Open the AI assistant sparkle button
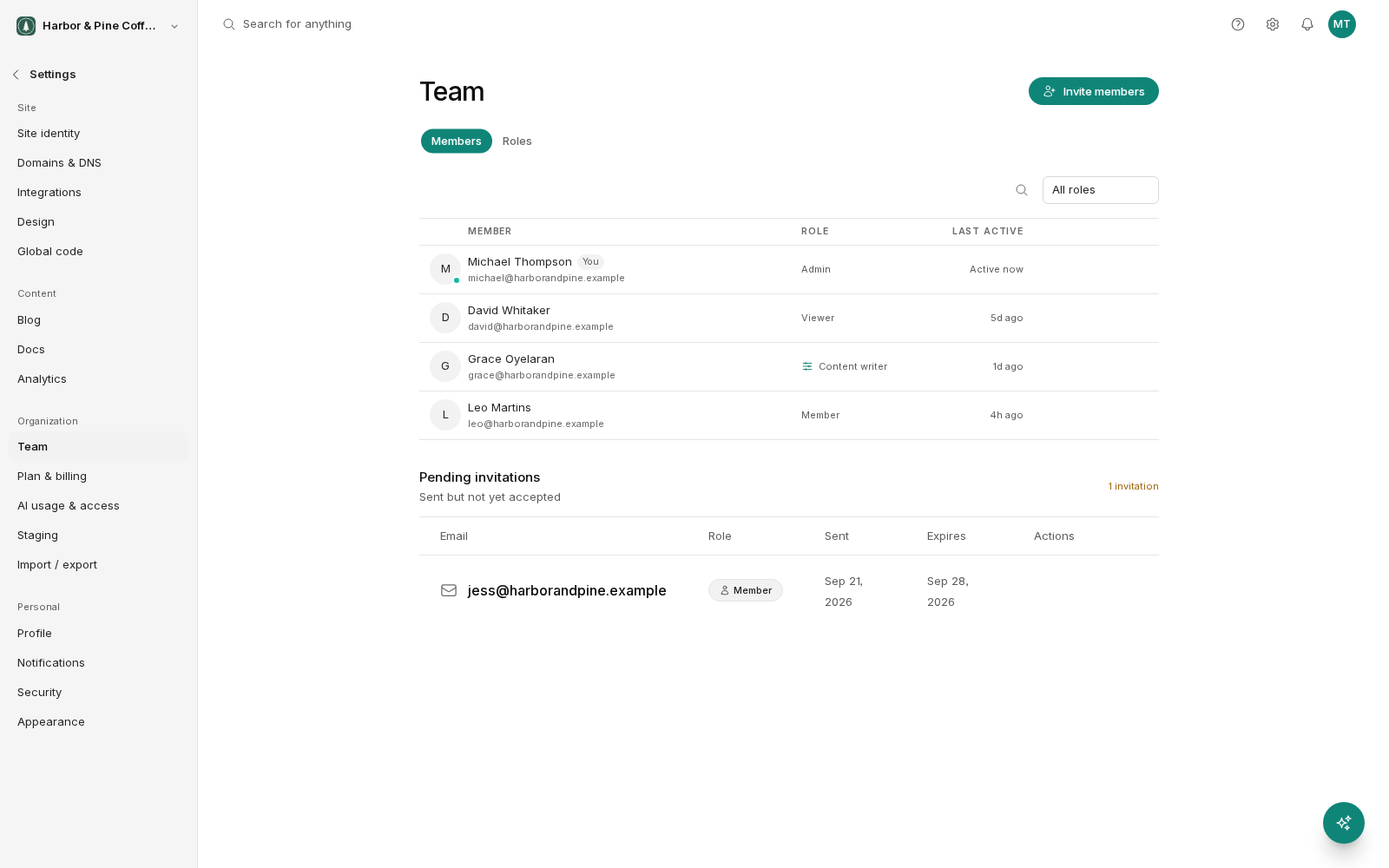 1344,823
